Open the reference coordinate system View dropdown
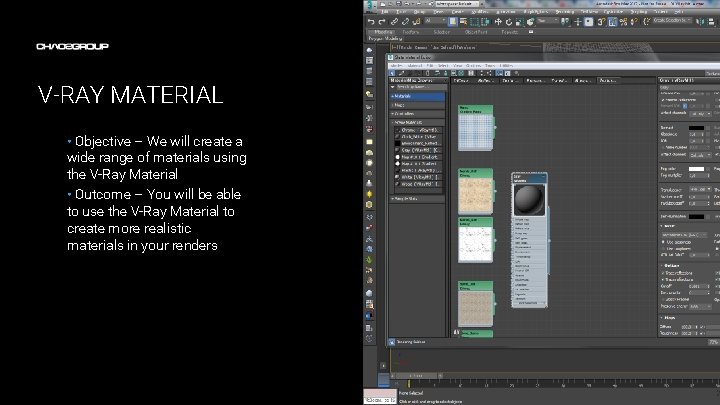This screenshot has height=405, width=720. [547, 21]
